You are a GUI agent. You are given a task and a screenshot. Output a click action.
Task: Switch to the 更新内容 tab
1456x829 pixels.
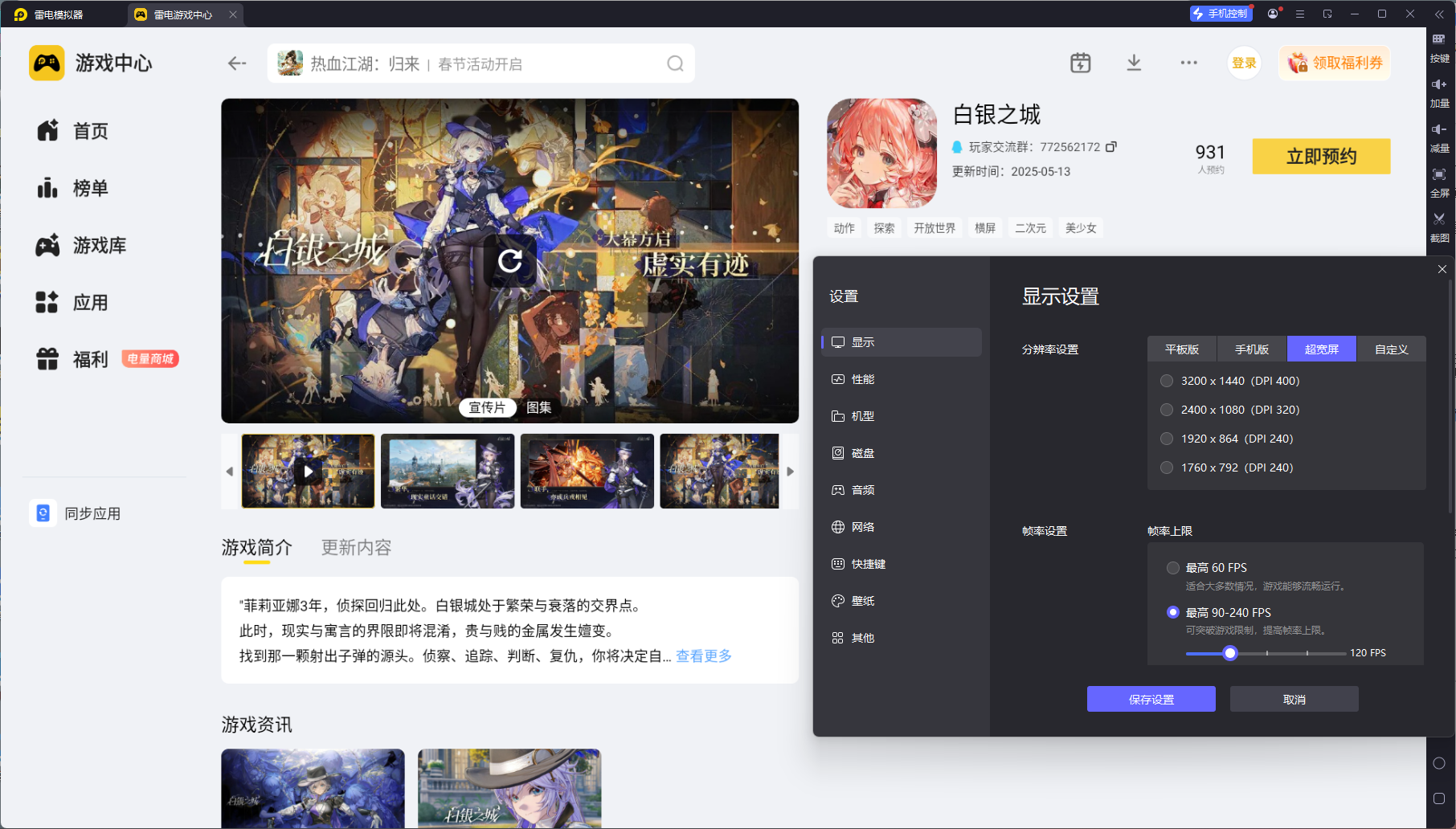pyautogui.click(x=356, y=547)
